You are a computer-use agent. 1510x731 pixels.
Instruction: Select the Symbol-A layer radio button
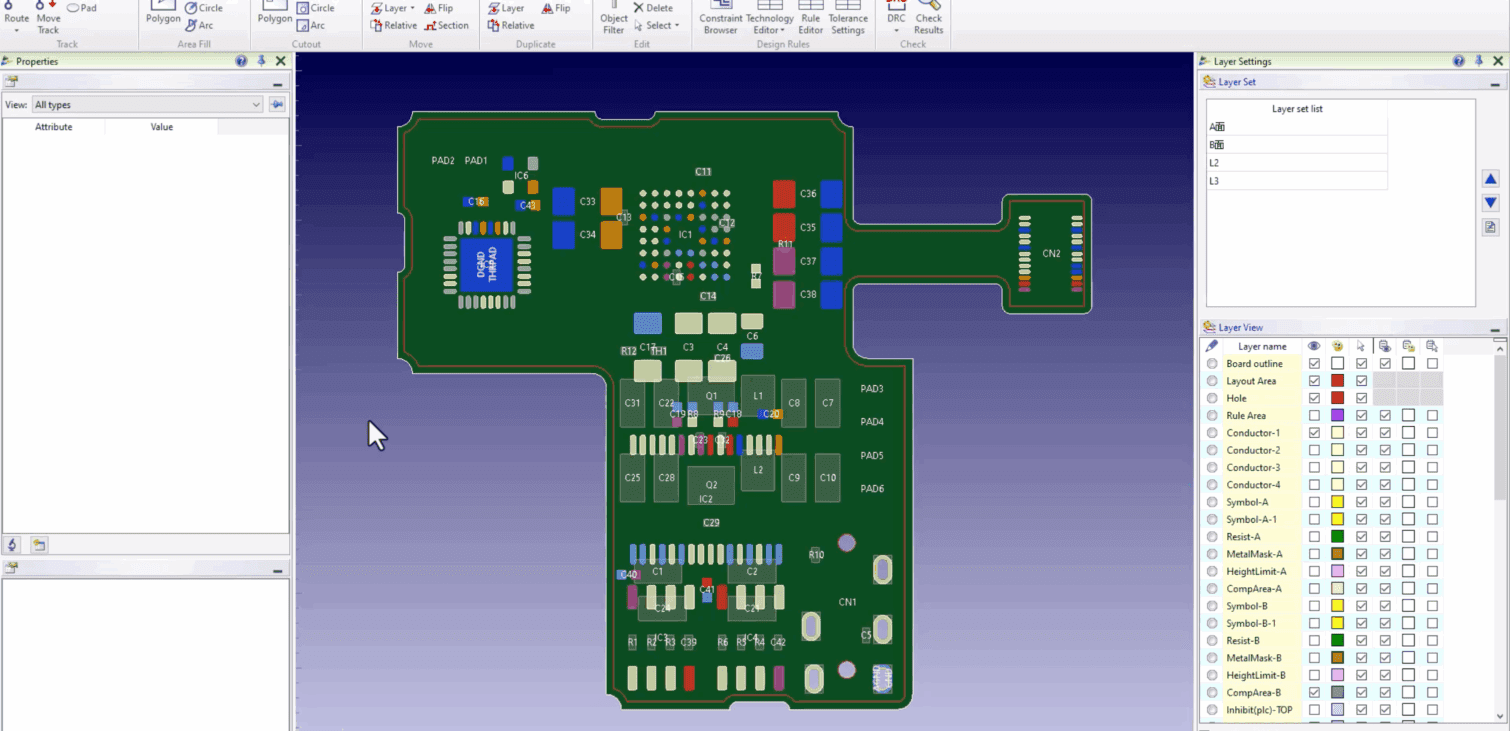pos(1212,502)
